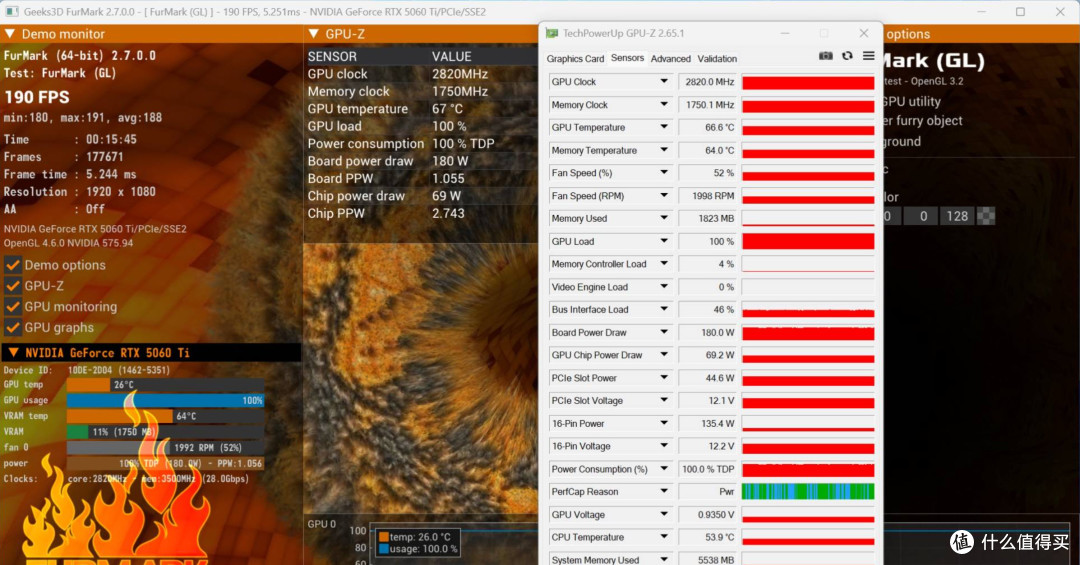
Task: Open the PCIe Slot Power dropdown
Action: click(x=664, y=378)
